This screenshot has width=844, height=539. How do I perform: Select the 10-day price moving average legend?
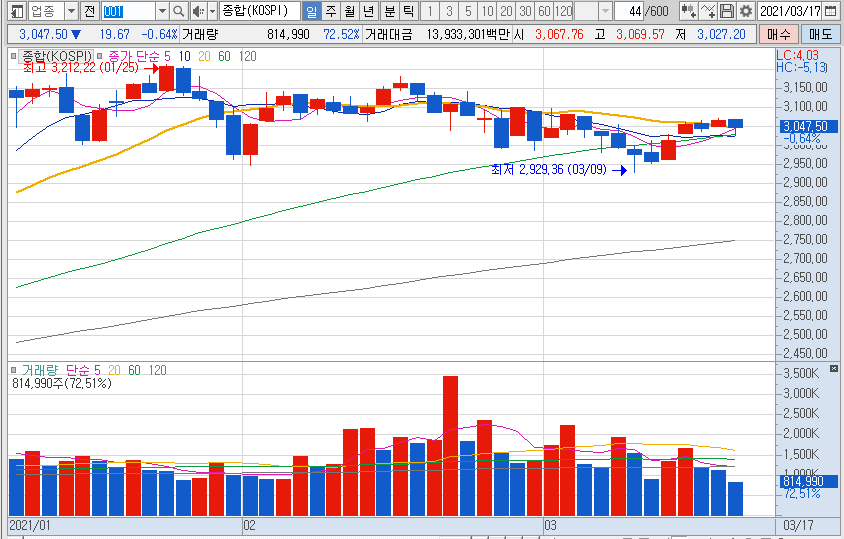(185, 56)
